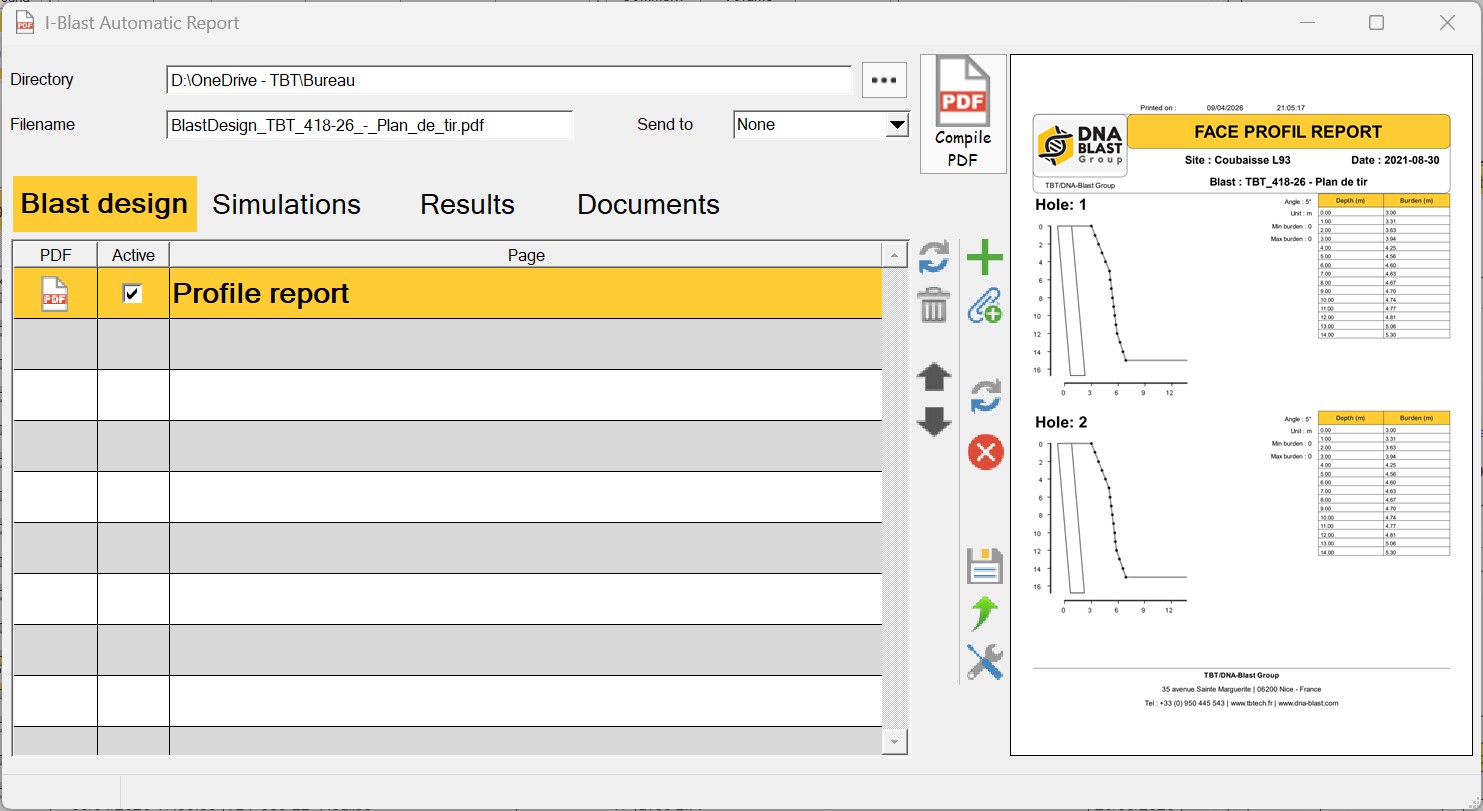Open settings with the wrench tool icon
Screen dimensions: 1483x811
point(984,662)
